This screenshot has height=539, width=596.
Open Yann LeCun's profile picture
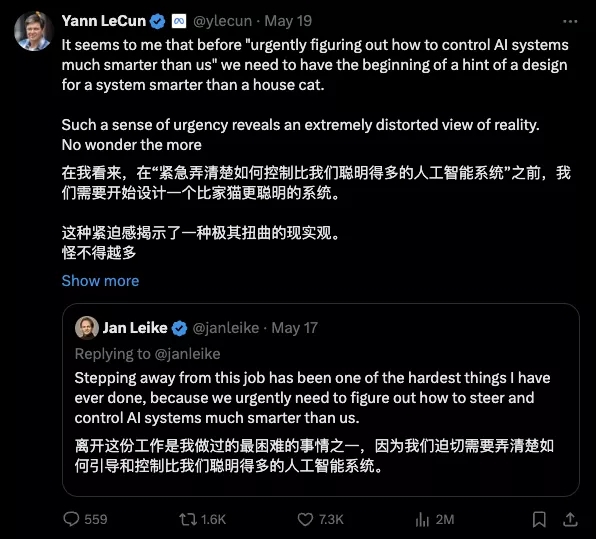tap(33, 31)
